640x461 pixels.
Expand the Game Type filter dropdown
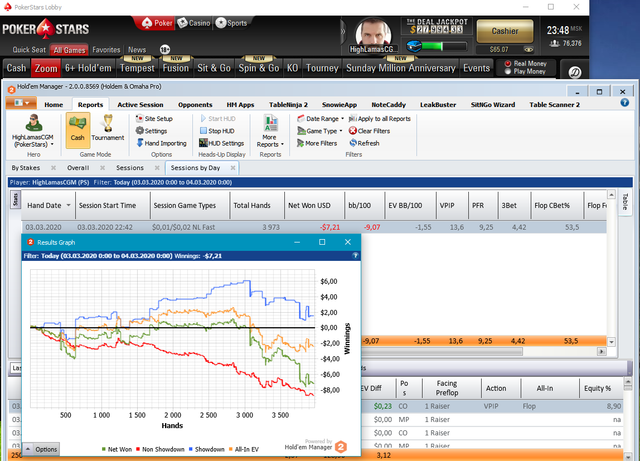click(x=320, y=131)
